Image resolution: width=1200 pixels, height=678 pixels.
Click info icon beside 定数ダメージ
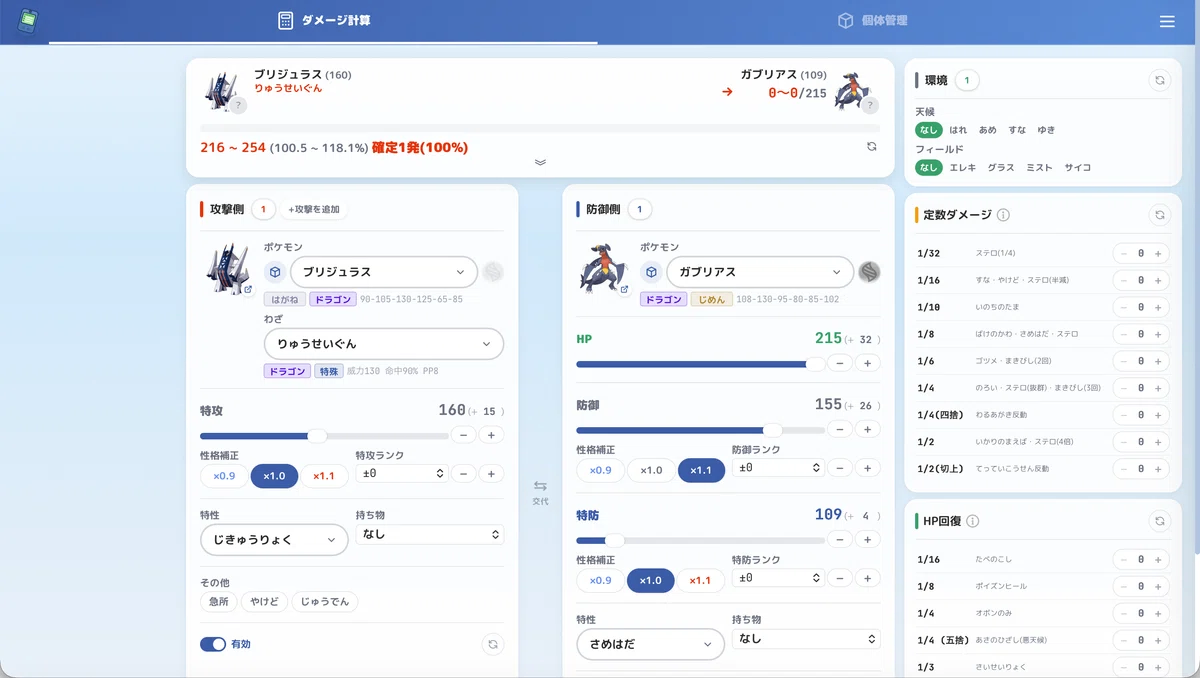[1003, 214]
